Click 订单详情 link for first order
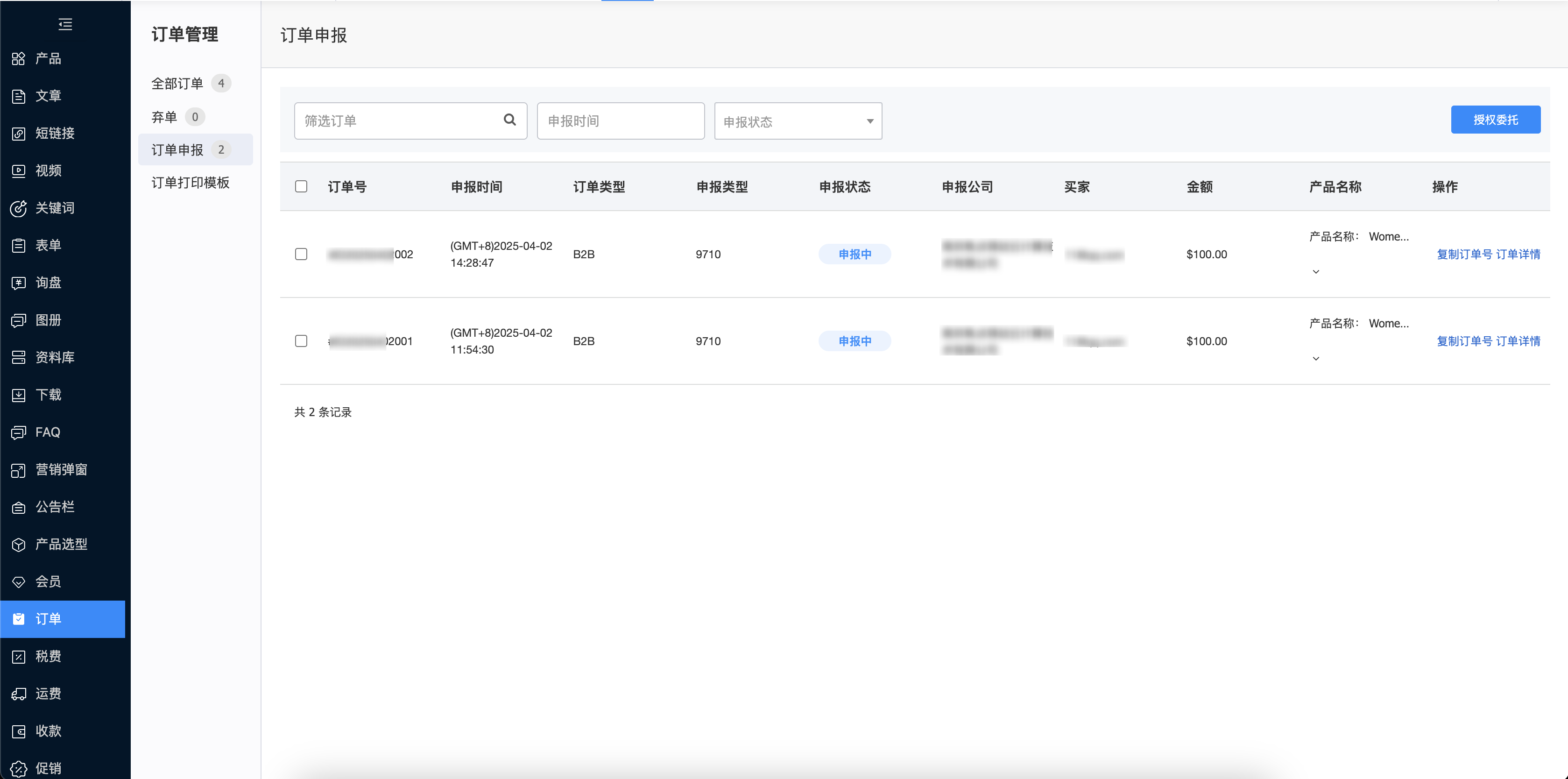The height and width of the screenshot is (779, 1568). click(x=1518, y=254)
